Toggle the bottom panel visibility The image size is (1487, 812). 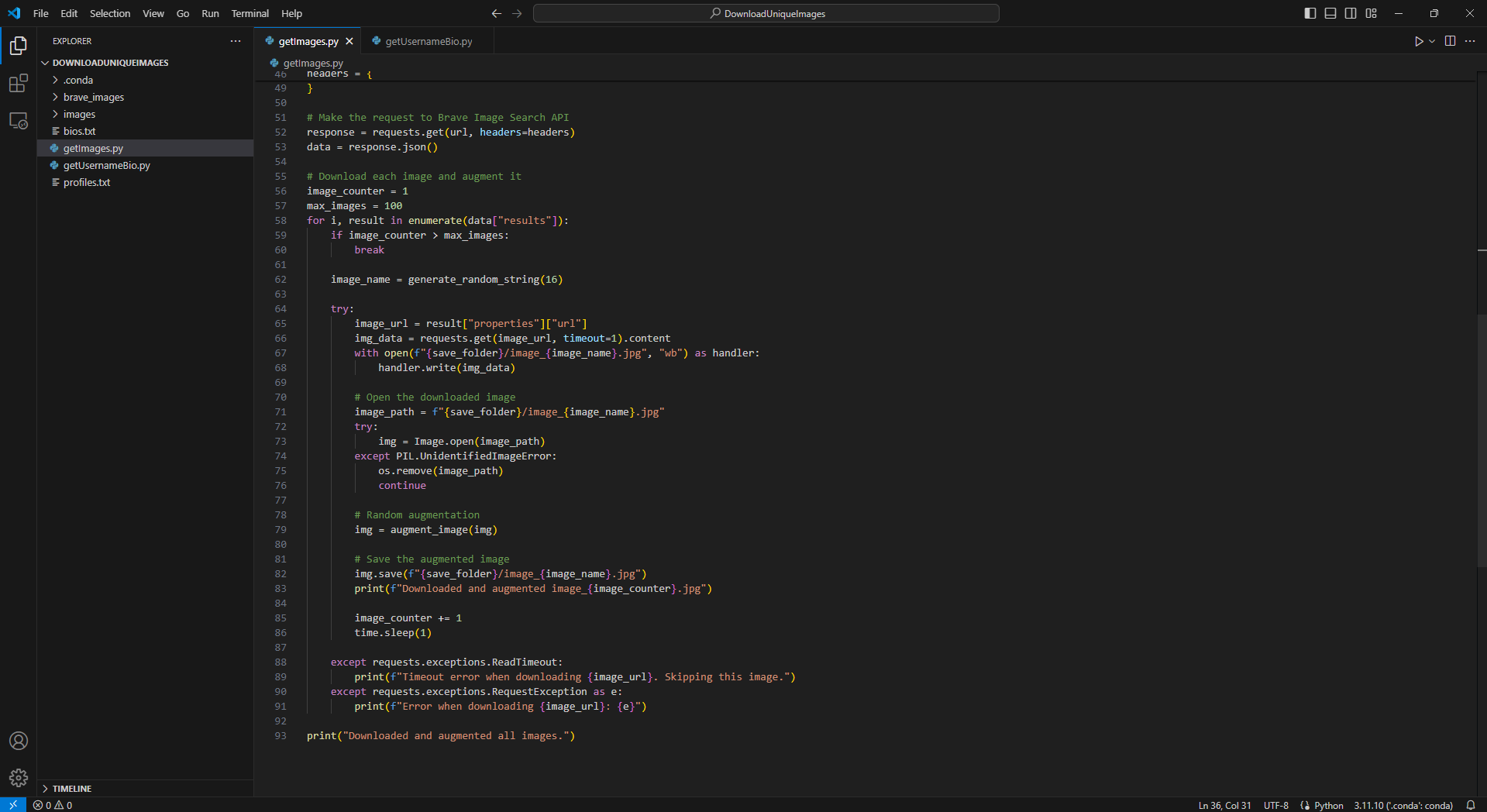[x=1330, y=13]
